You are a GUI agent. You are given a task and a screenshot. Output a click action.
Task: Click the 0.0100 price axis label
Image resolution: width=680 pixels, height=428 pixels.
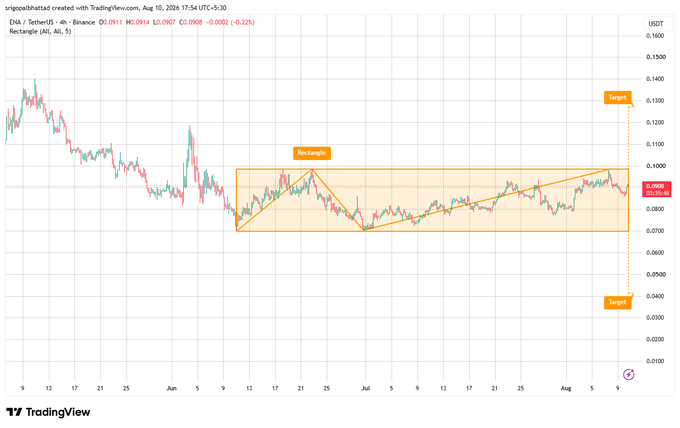point(655,361)
